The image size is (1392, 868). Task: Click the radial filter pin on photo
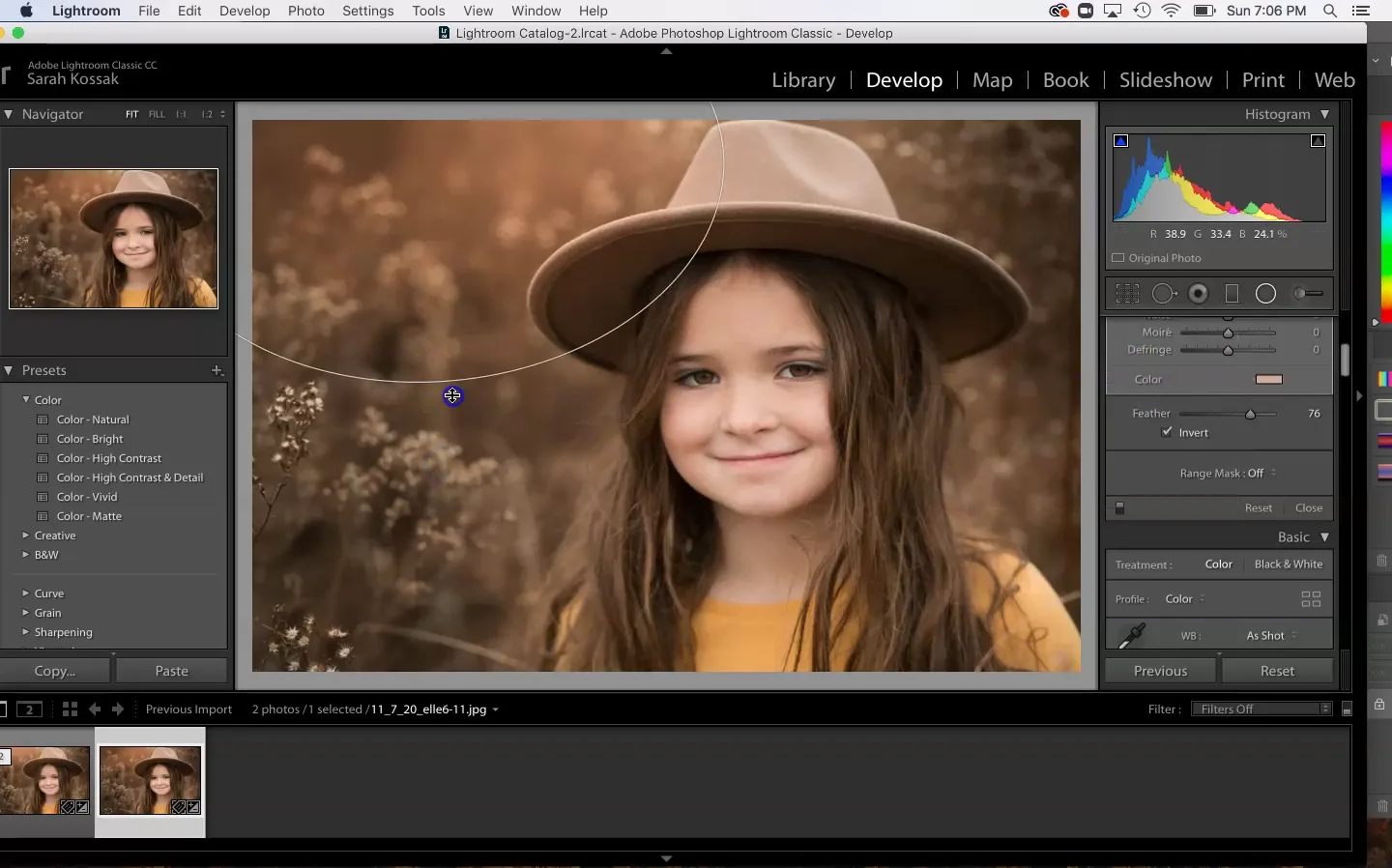pyautogui.click(x=452, y=396)
